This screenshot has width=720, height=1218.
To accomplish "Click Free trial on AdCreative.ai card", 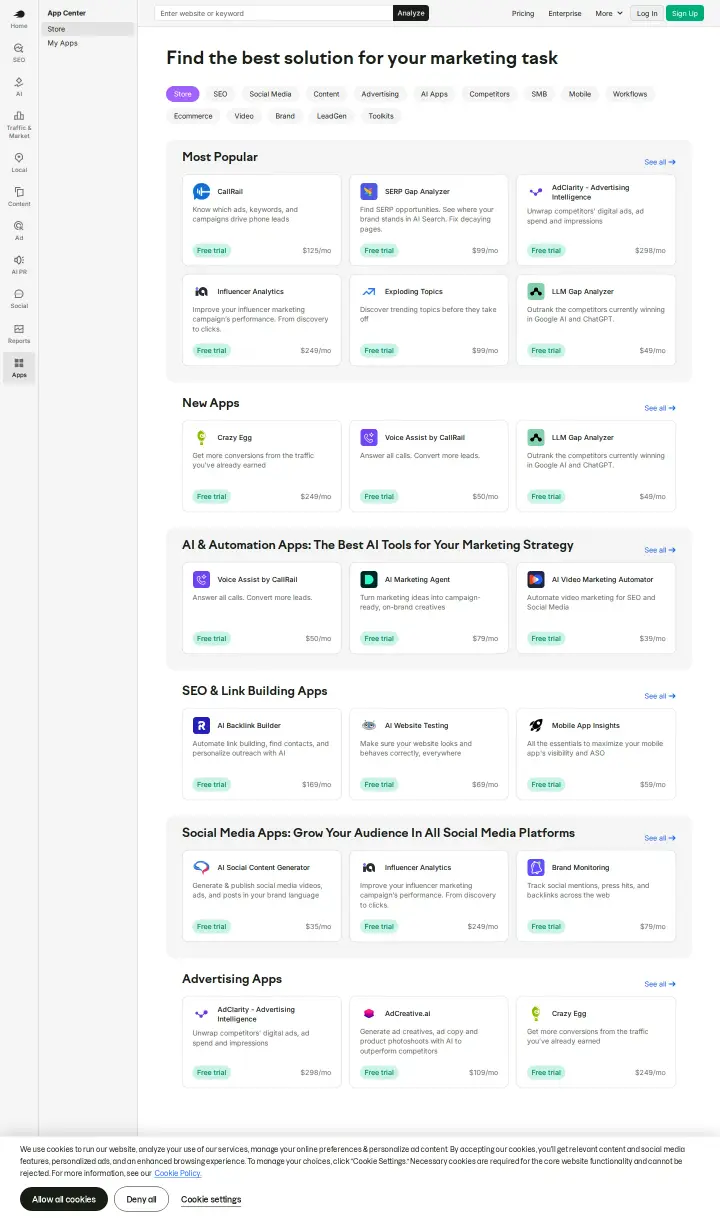I will (379, 1073).
